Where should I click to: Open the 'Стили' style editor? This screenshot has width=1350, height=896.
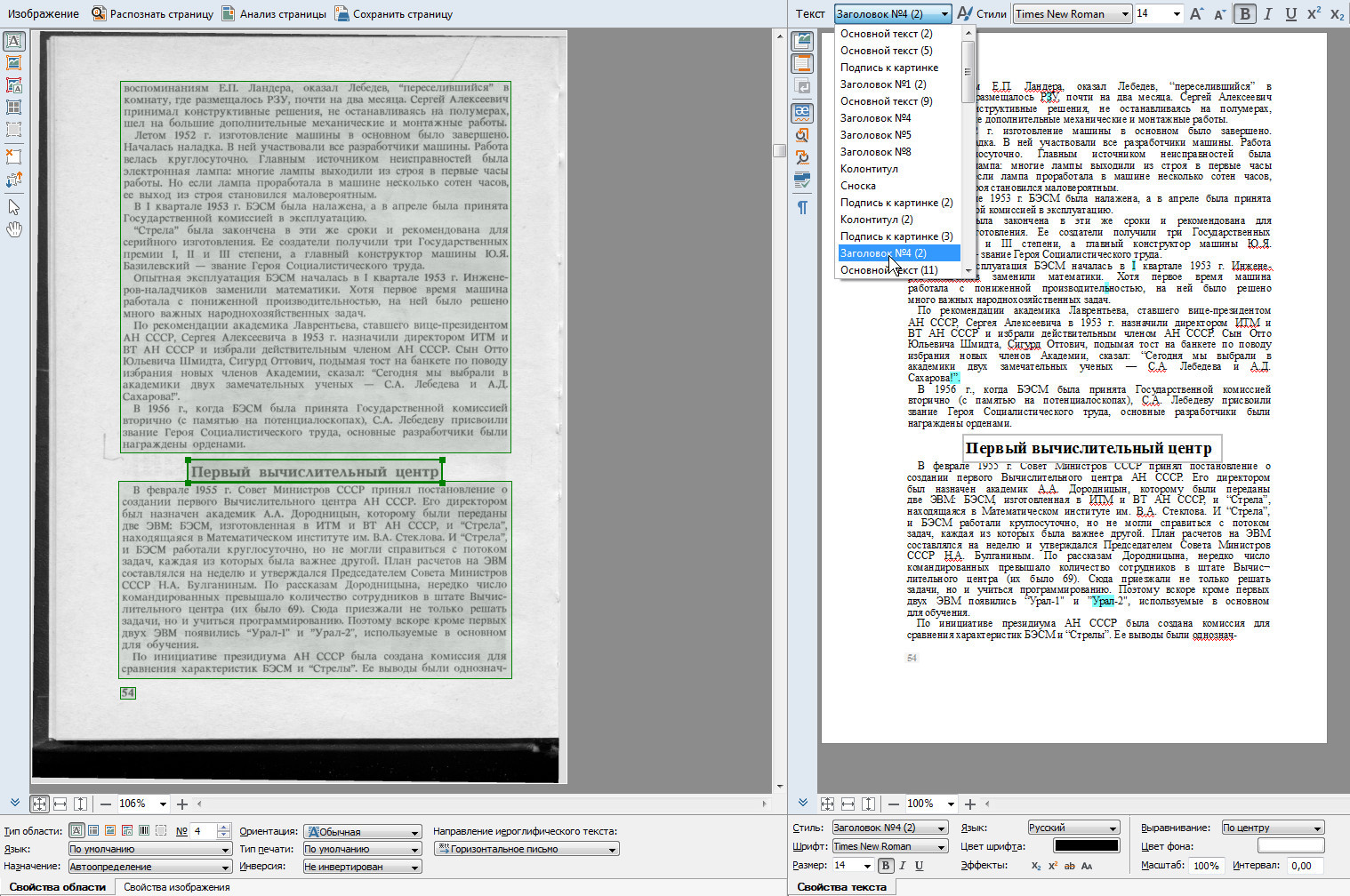tap(982, 13)
